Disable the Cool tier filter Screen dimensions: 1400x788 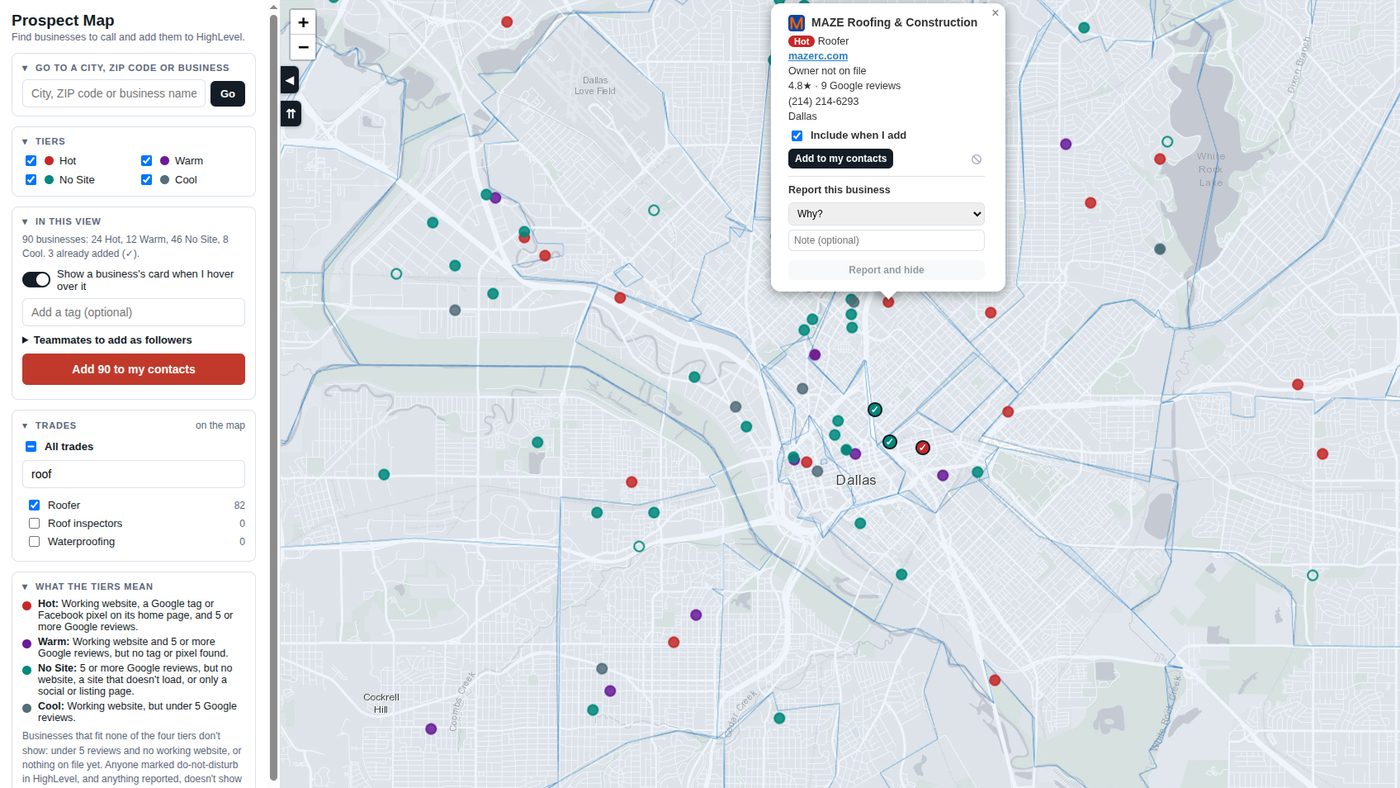(147, 180)
